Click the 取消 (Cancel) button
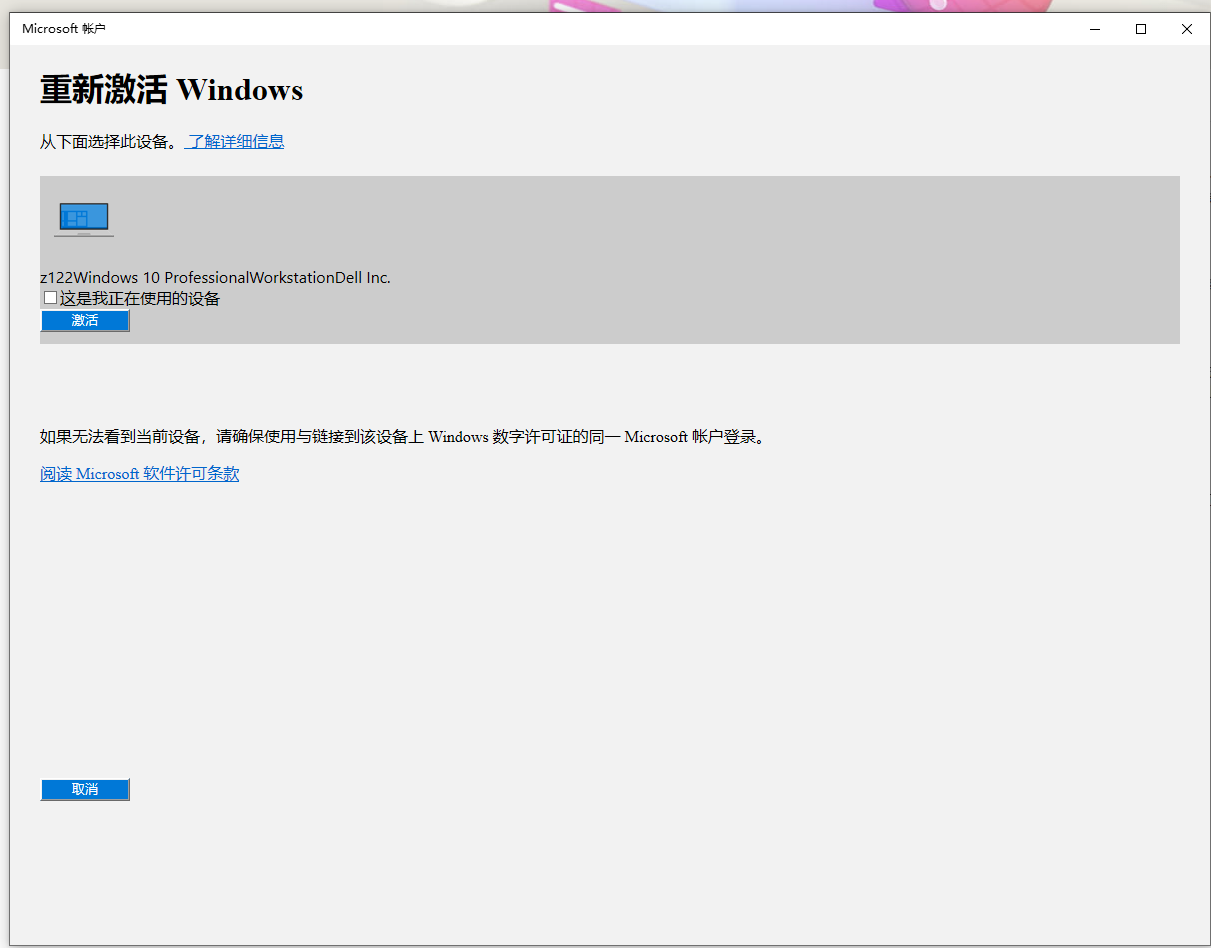 click(85, 790)
